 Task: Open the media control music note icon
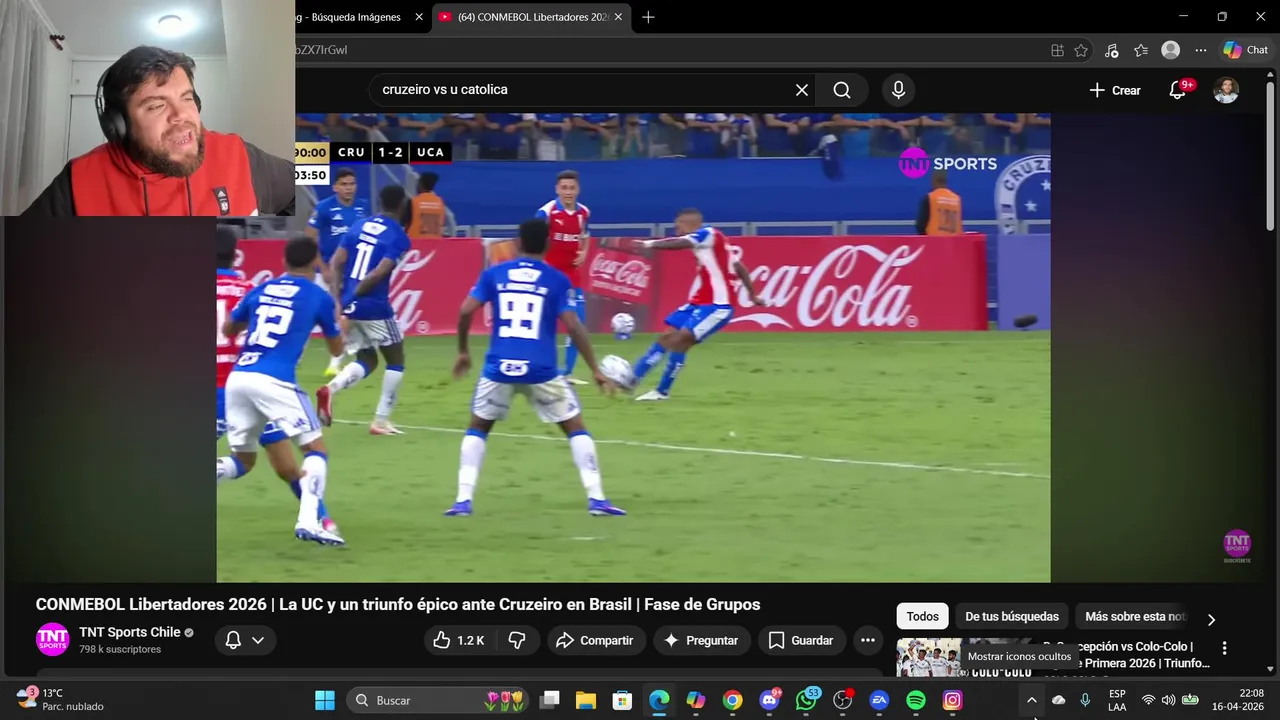tap(1111, 50)
